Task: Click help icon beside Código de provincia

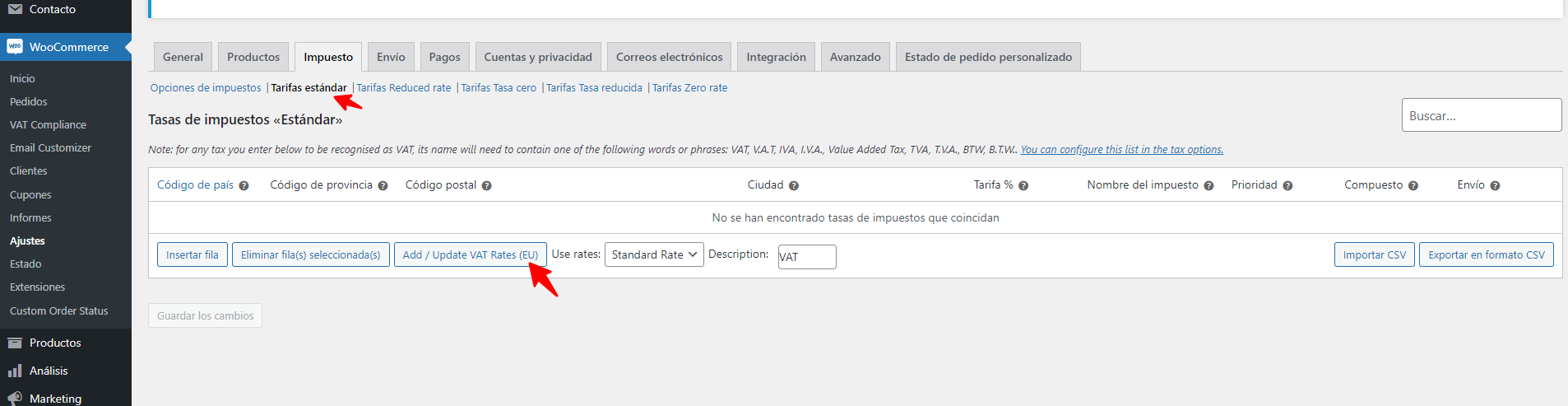Action: pyautogui.click(x=383, y=186)
